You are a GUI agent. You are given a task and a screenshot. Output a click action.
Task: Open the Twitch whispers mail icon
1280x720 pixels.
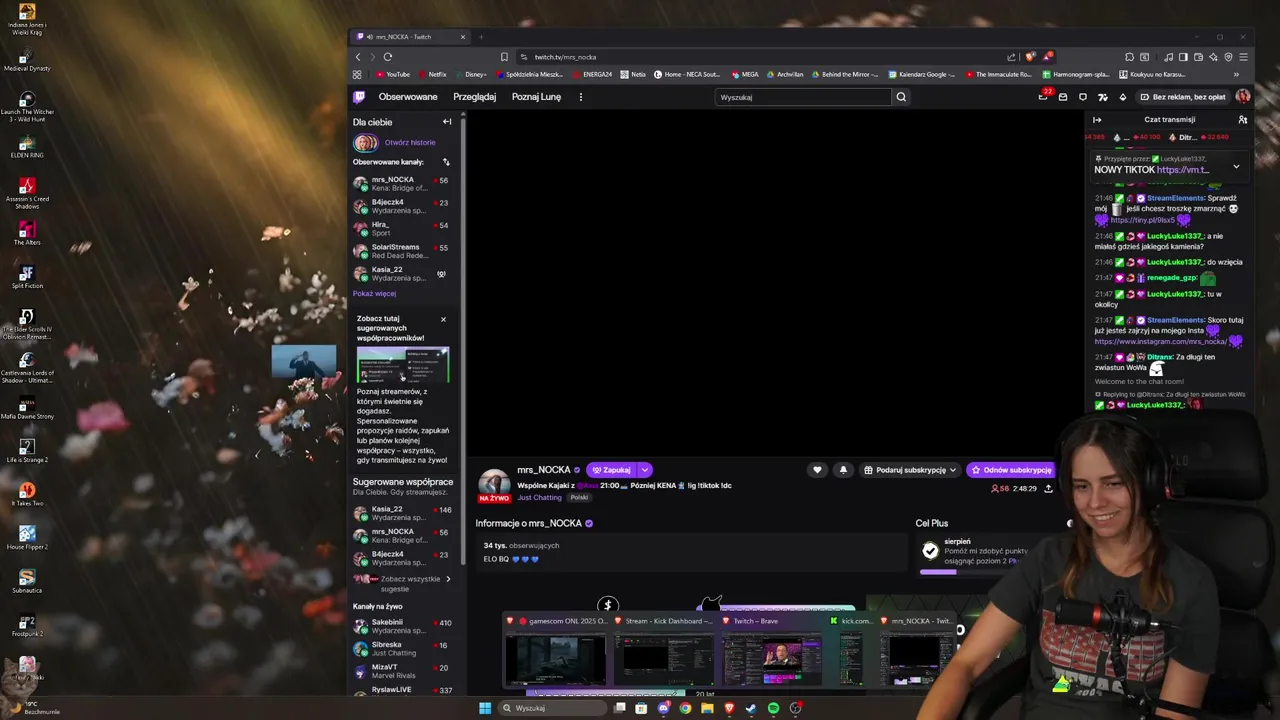coord(1063,97)
